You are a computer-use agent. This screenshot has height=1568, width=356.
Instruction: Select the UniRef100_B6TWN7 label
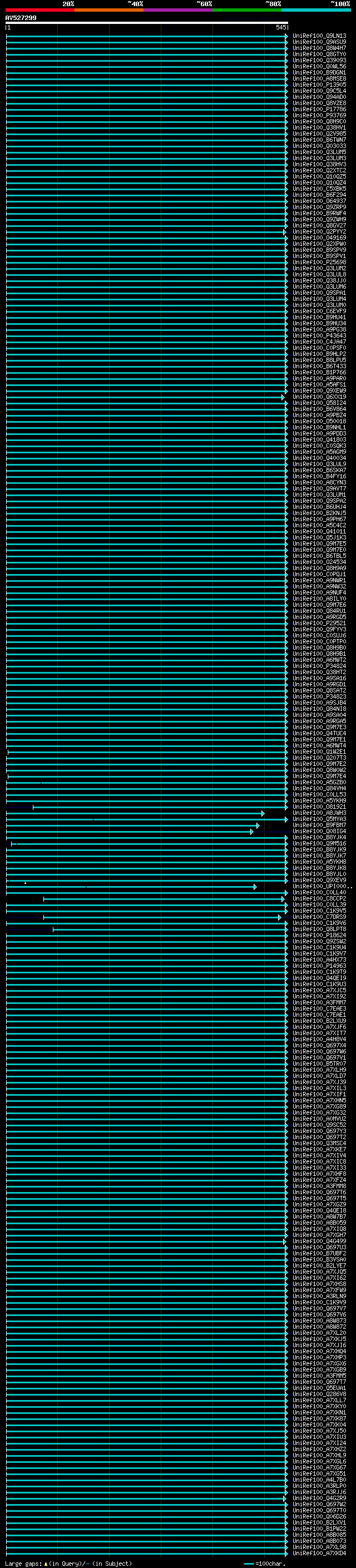pos(319,140)
